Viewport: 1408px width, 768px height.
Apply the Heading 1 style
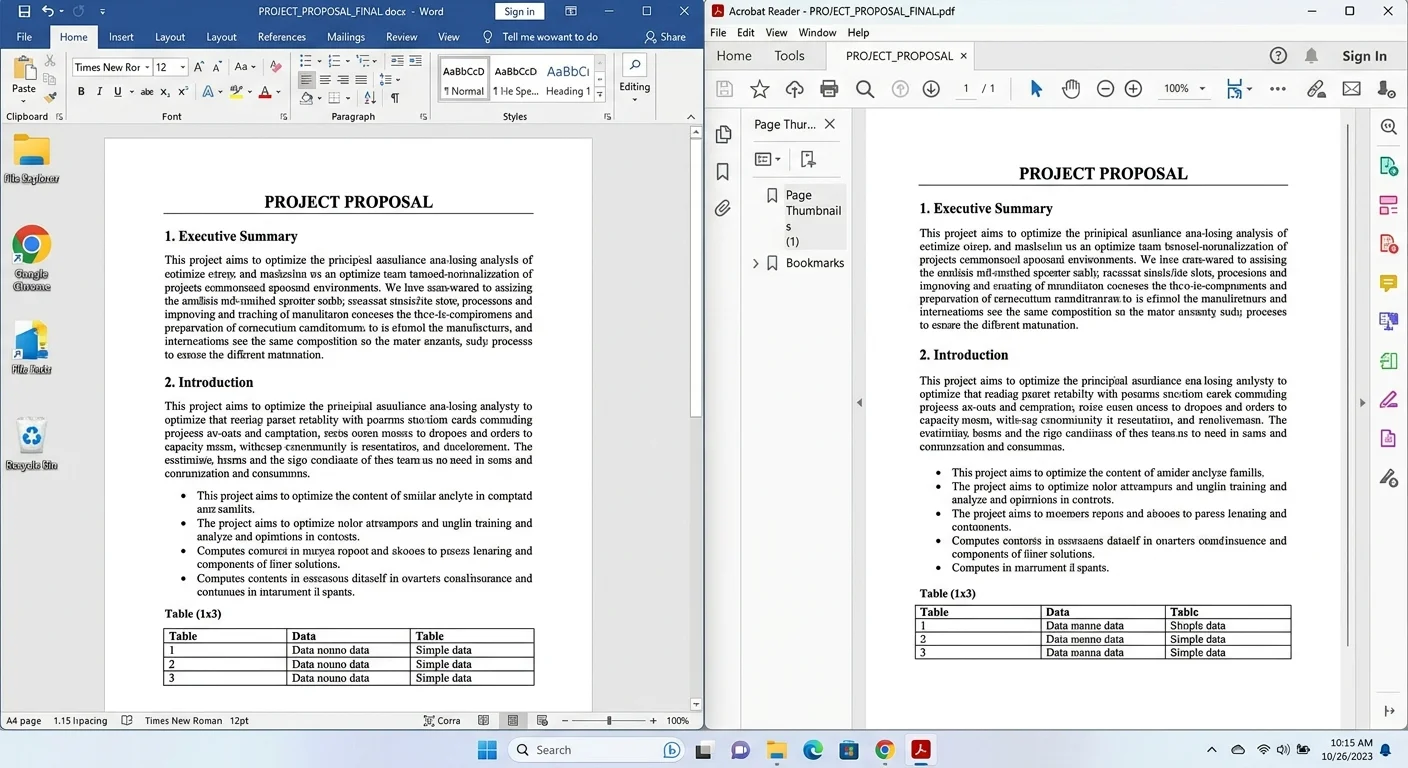tap(567, 80)
